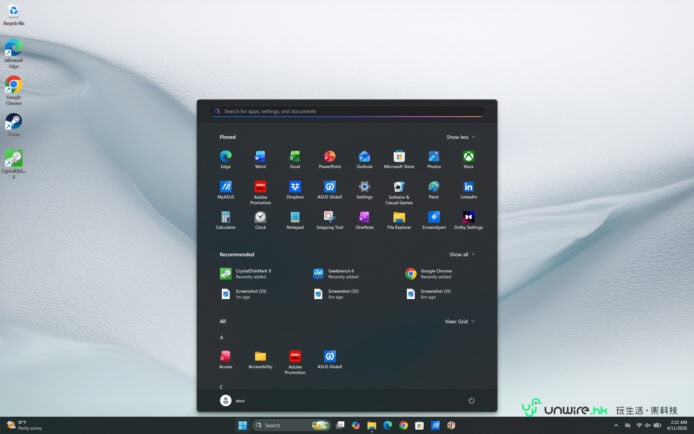The image size is (694, 434).
Task: Open CrystalDiskMark desktop shortcut
Action: click(13, 163)
